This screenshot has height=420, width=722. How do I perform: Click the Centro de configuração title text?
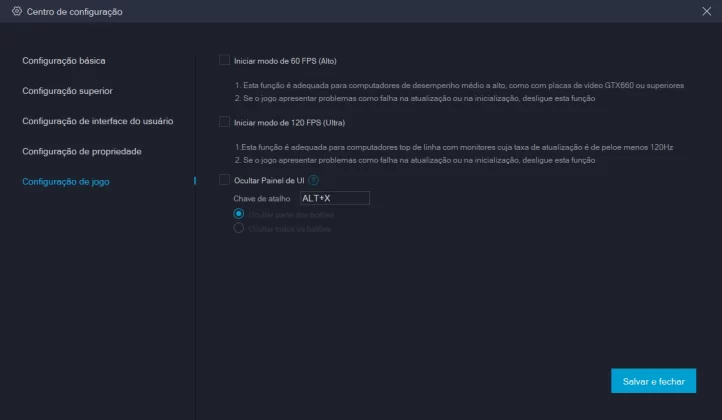point(75,12)
